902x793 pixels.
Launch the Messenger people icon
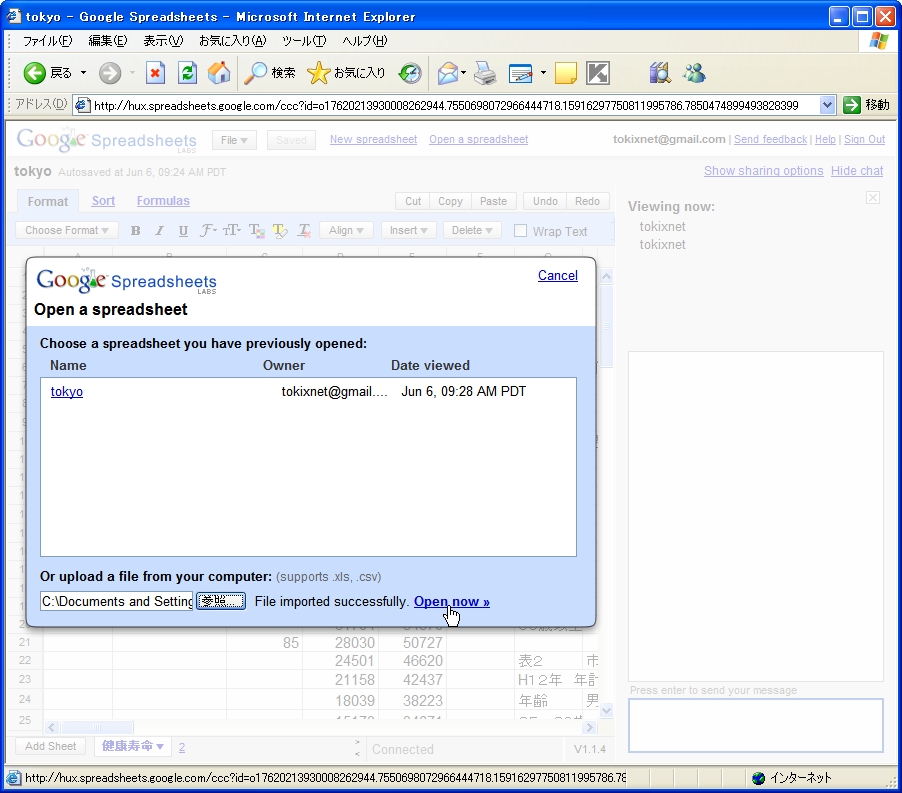coord(694,73)
